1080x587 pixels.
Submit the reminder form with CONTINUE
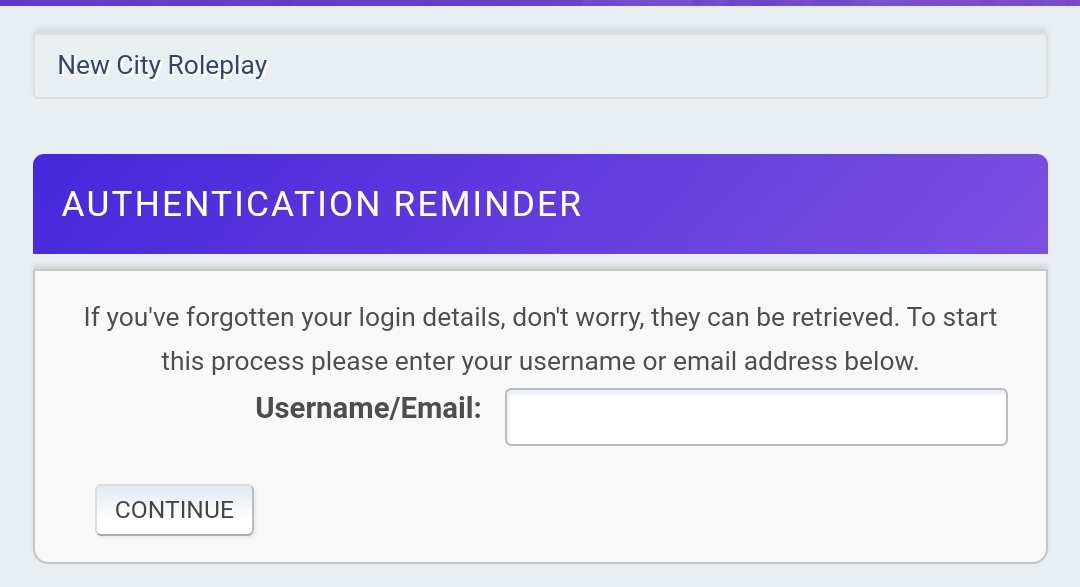point(174,510)
